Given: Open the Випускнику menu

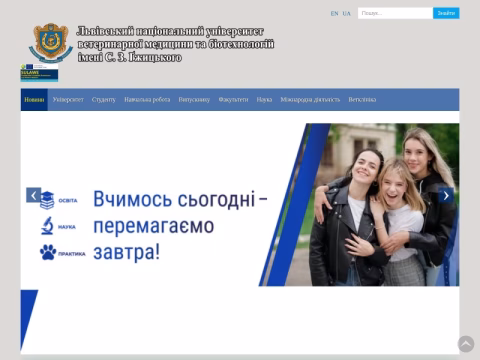Looking at the screenshot, I should click(x=194, y=100).
